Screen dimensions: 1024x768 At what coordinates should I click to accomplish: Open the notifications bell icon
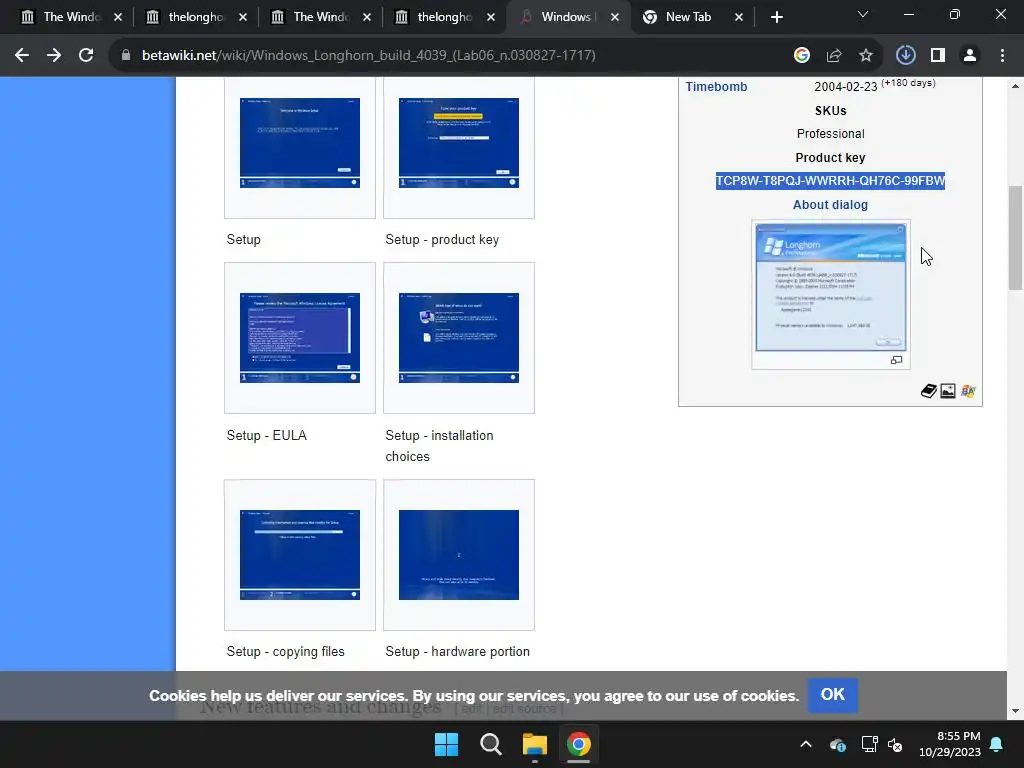997,744
